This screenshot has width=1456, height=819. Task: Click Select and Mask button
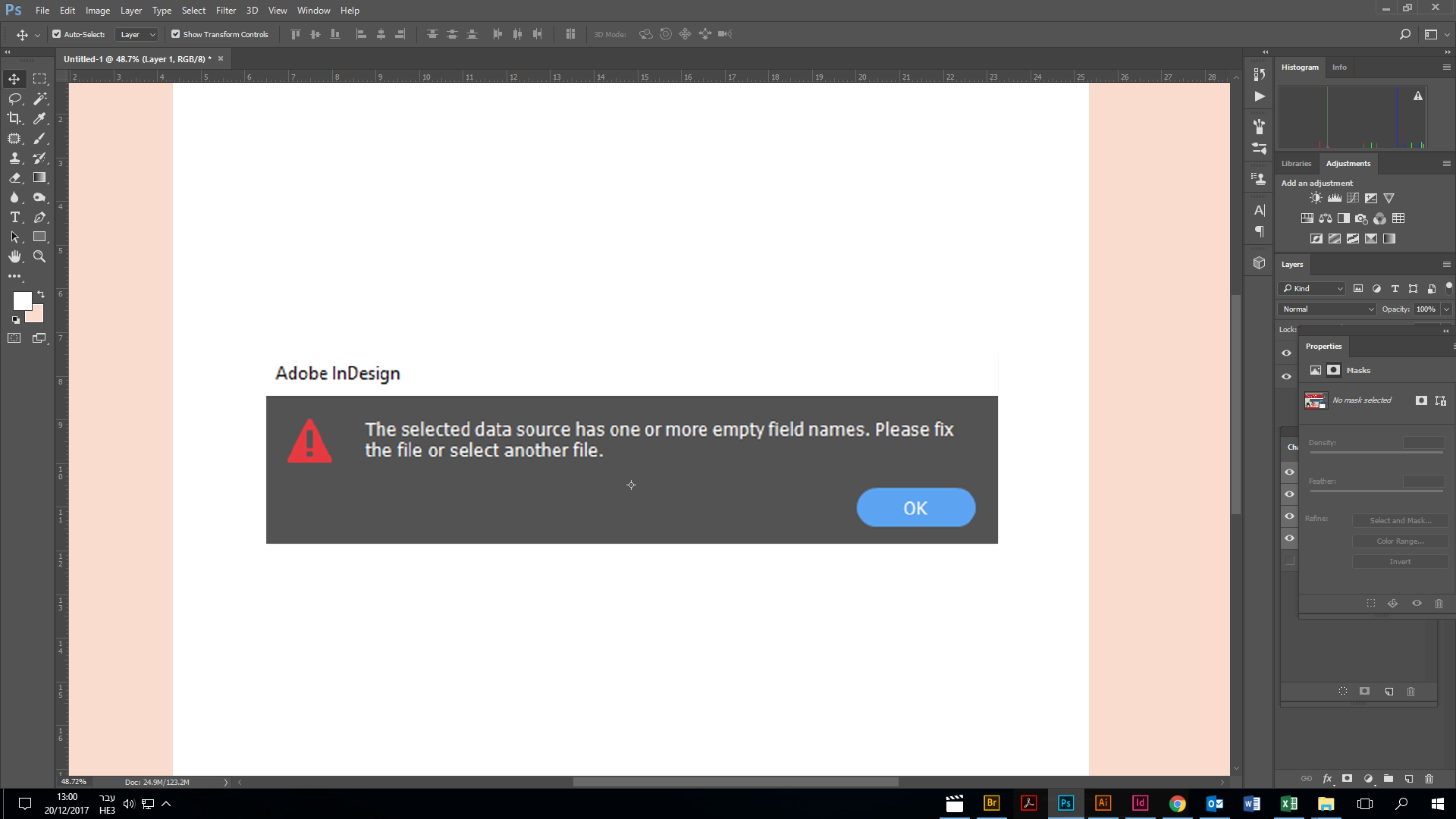tap(1400, 521)
